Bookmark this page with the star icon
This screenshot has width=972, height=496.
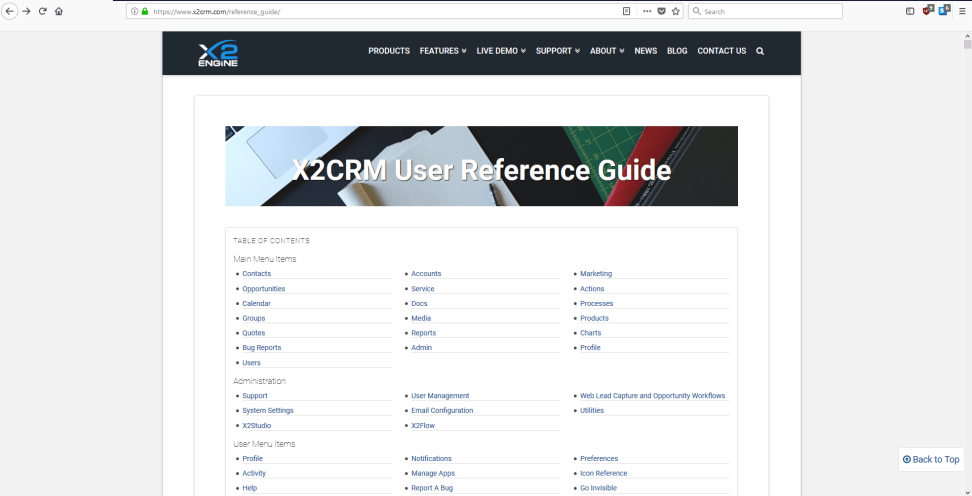pos(676,11)
